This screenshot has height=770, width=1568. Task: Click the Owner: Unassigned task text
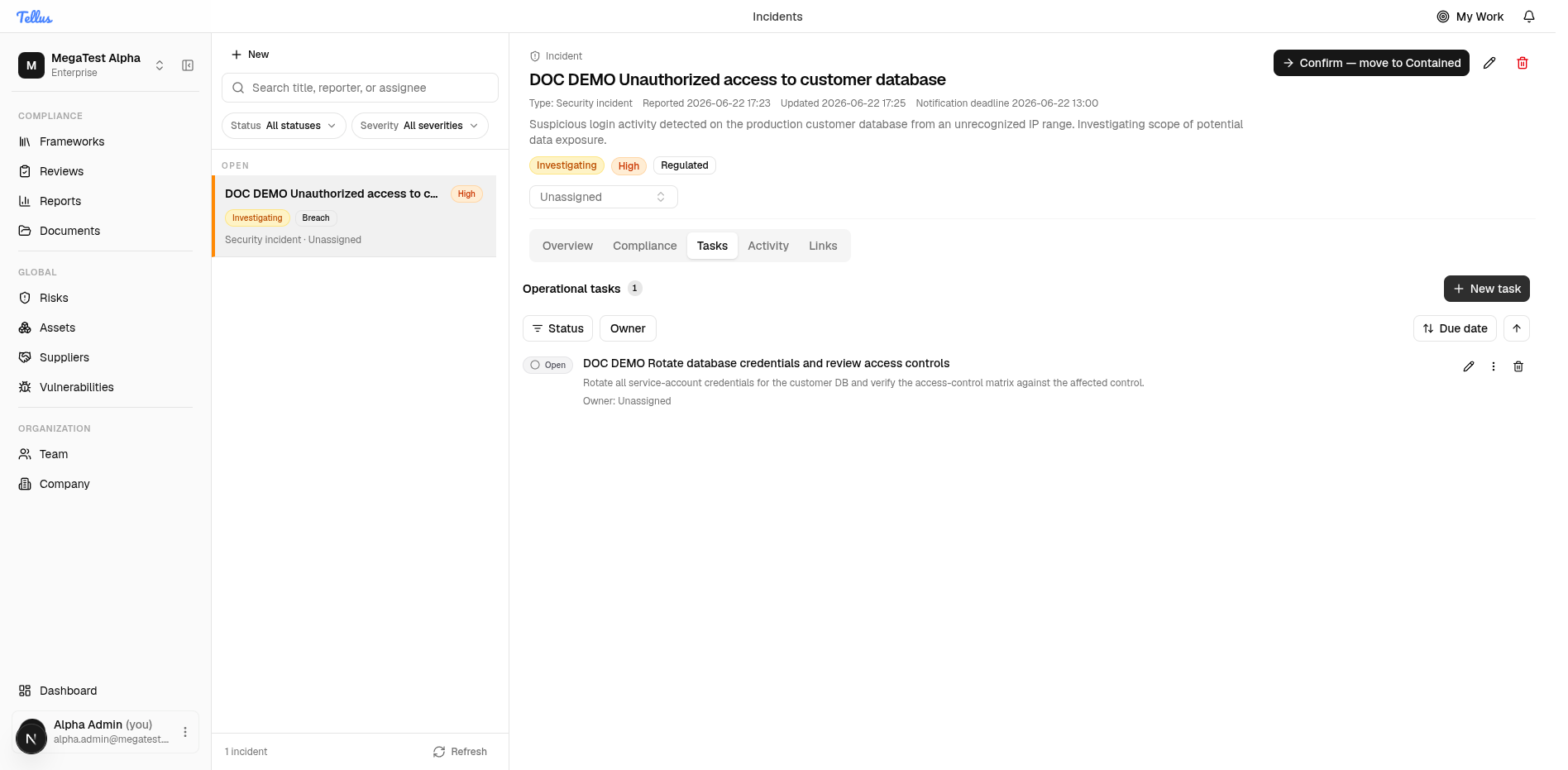(627, 401)
